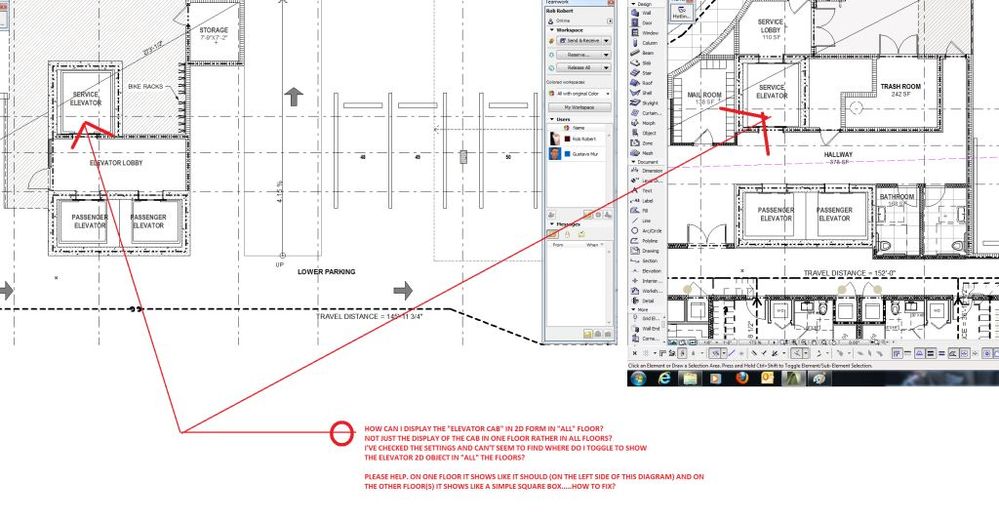Select the Morph tool in toolbox
Viewport: 999px width, 521px height.
(642, 123)
